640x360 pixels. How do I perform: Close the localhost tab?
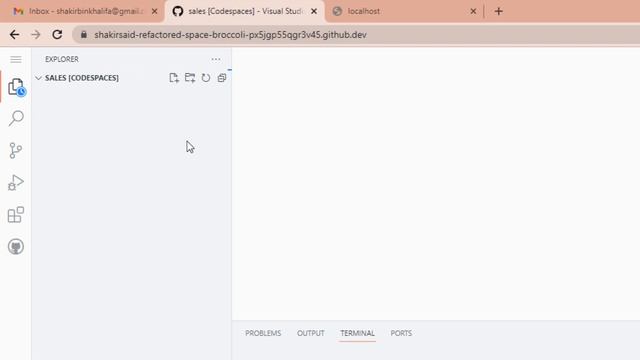(x=473, y=11)
